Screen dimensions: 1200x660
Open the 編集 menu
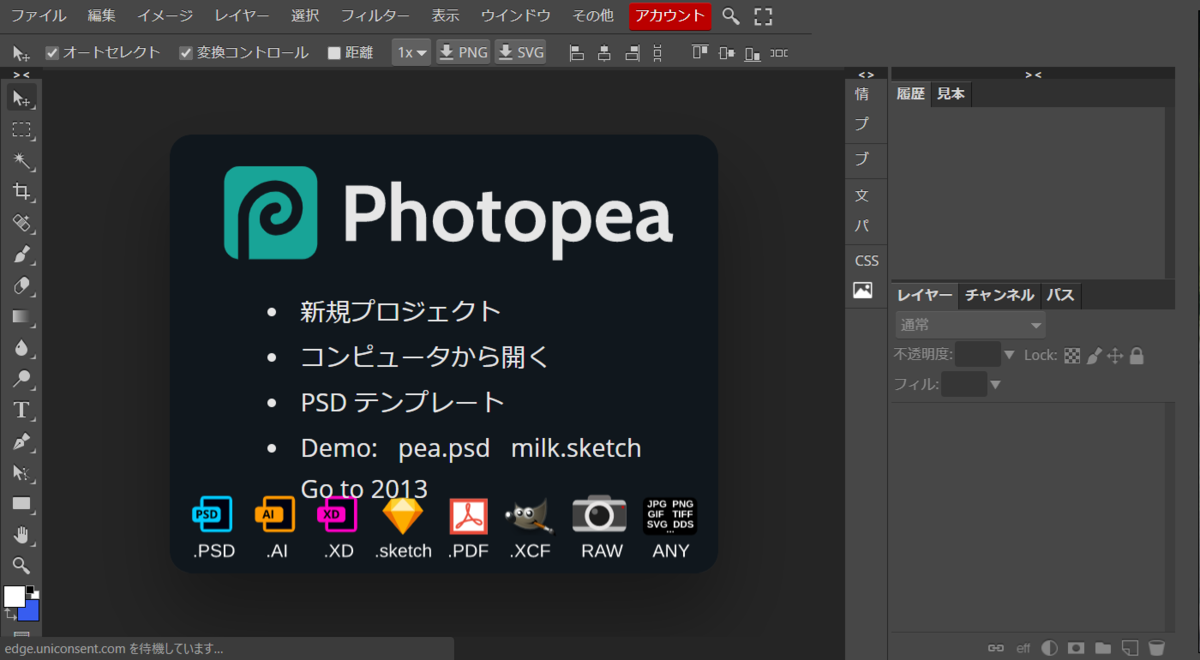(101, 16)
